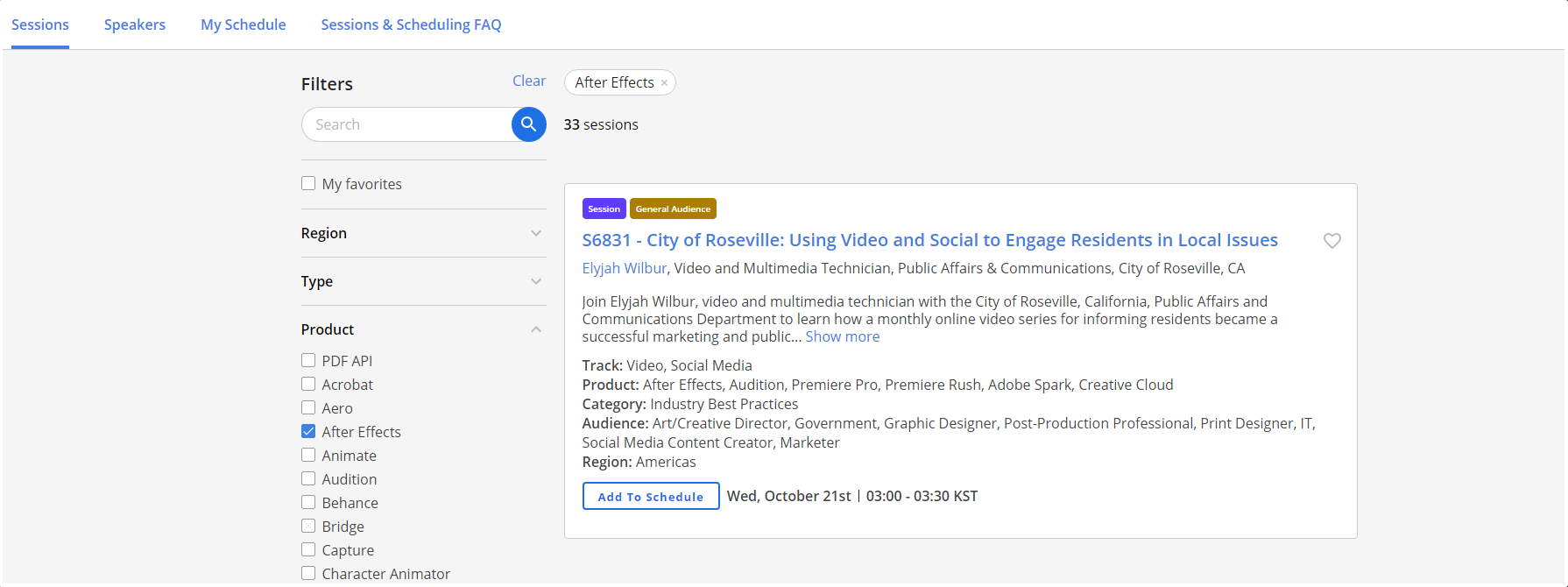The image size is (1568, 587).
Task: Tick the Character Animator checkbox
Action: pos(308,573)
